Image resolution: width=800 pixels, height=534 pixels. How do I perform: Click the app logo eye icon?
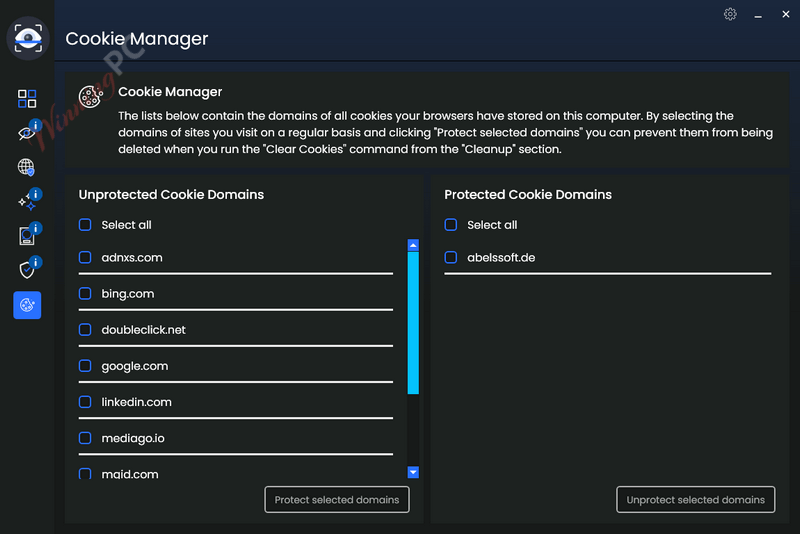(28, 38)
